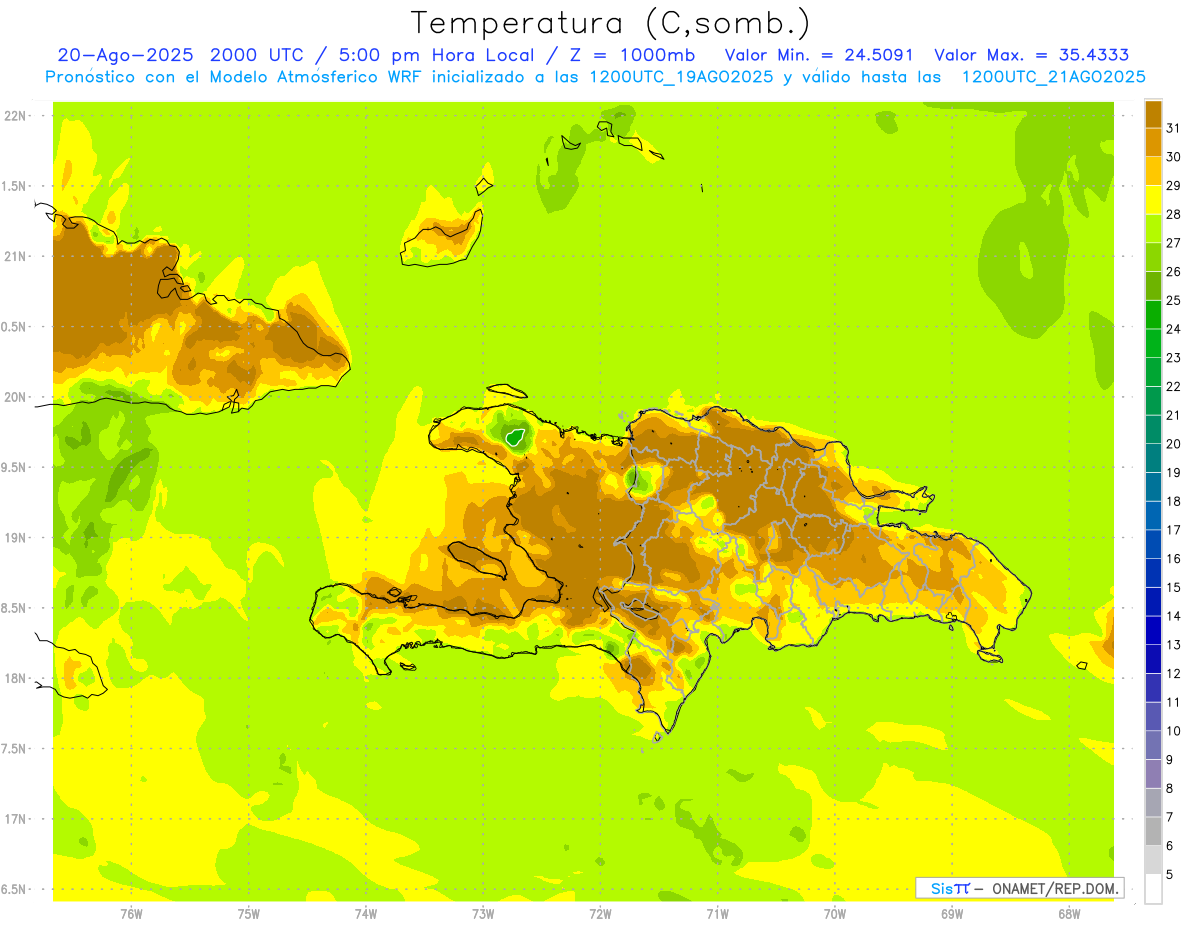Click the '22' colorbar scale label

pyautogui.click(x=1173, y=386)
